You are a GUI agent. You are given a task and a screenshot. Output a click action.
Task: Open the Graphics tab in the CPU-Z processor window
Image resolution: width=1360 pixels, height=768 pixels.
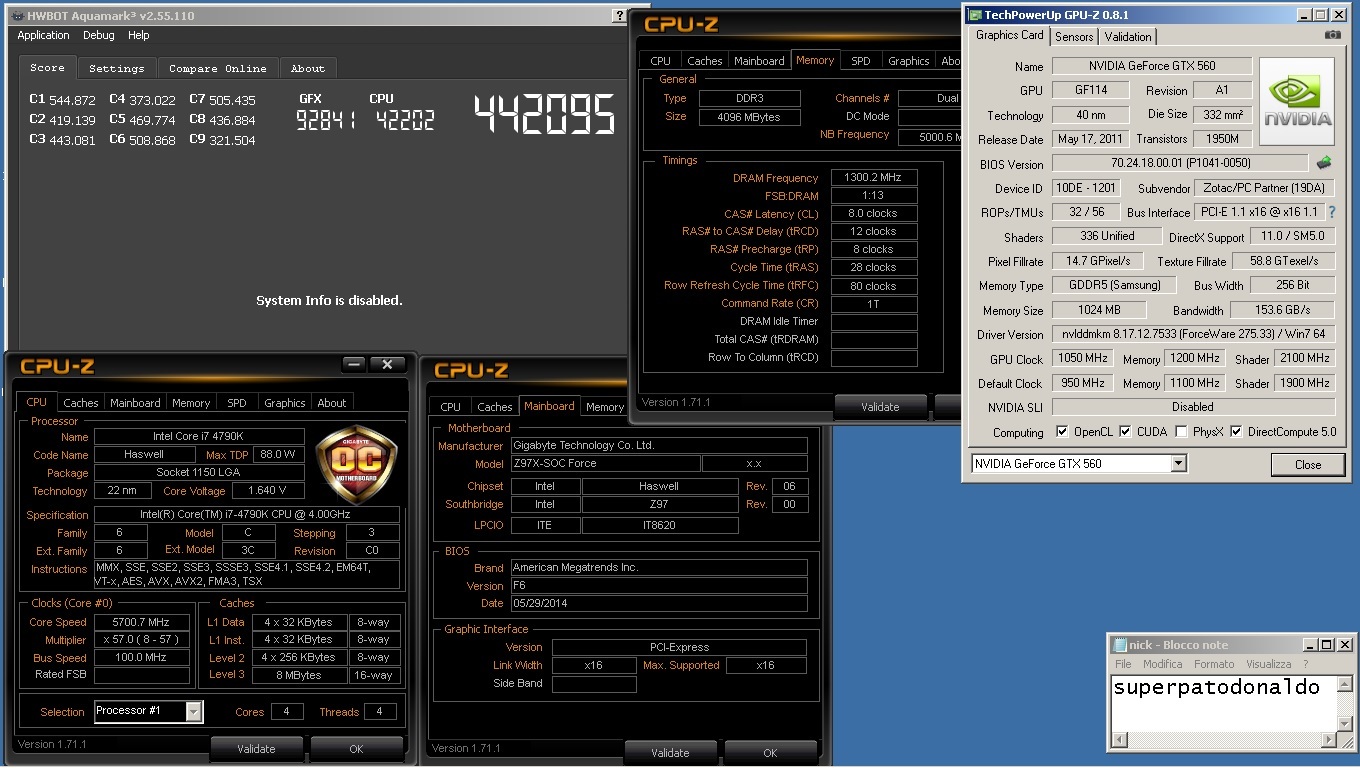tap(284, 403)
